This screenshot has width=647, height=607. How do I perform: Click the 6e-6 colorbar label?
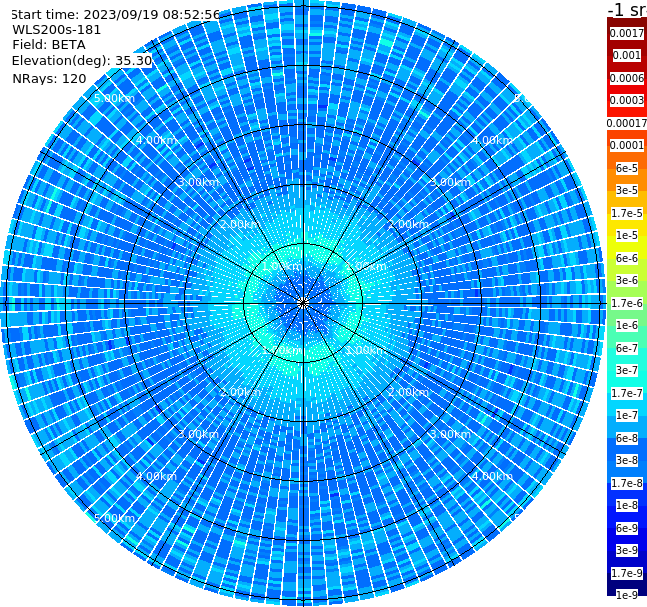(627, 258)
